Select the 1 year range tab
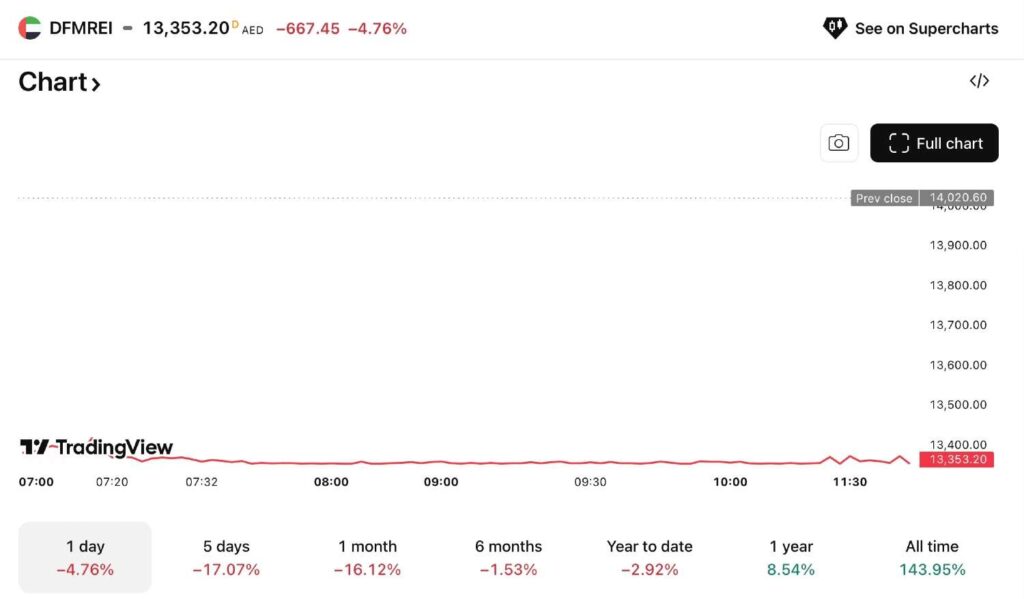This screenshot has width=1024, height=599. click(791, 557)
